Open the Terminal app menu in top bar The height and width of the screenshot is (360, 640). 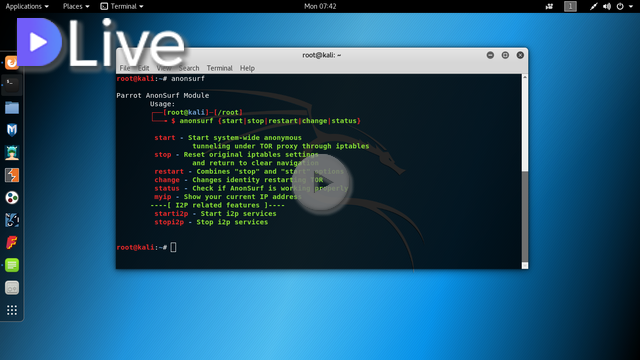(122, 6)
